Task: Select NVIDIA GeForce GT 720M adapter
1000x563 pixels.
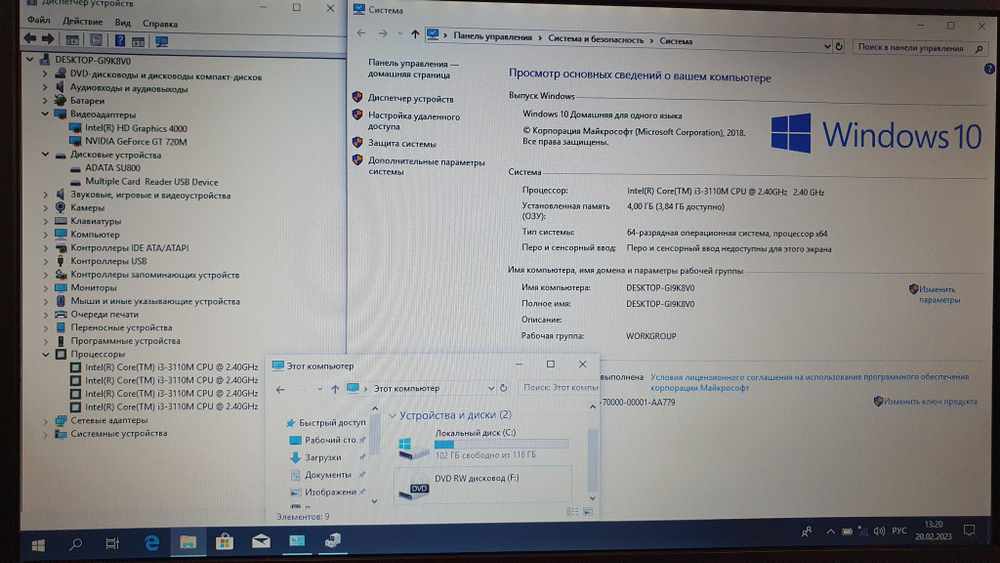Action: point(136,142)
